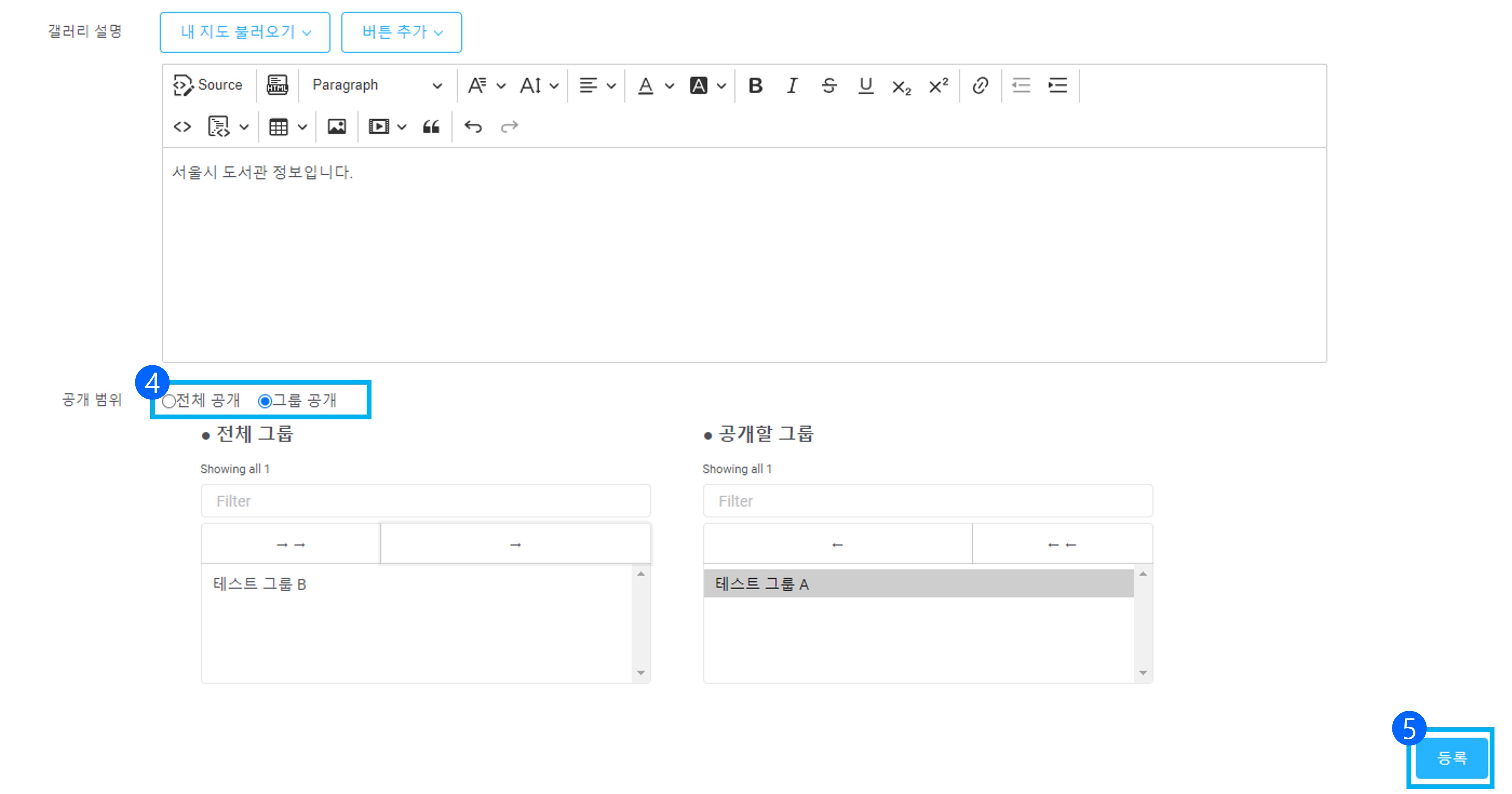Screen dimensions: 1512x794
Task: Switch editor to Source mode
Action: [208, 85]
